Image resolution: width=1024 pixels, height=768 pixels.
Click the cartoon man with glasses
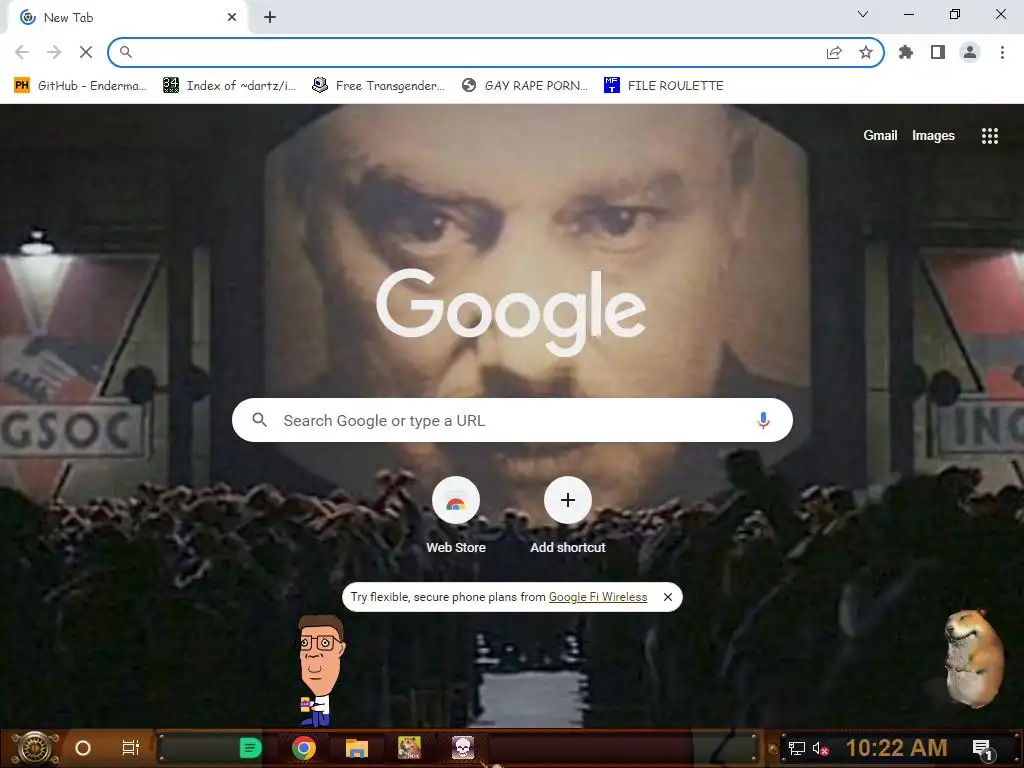[x=319, y=671]
